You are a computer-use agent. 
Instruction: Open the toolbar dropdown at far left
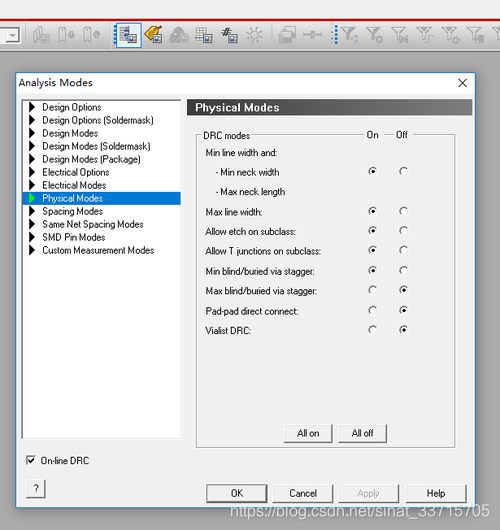pyautogui.click(x=13, y=35)
